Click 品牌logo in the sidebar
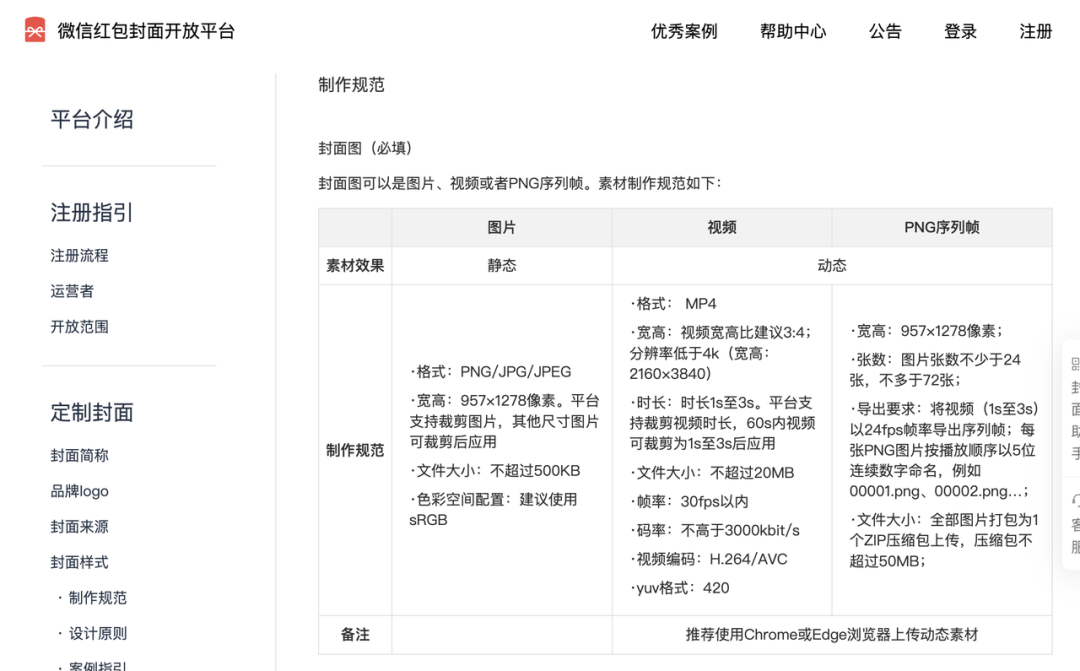Image resolution: width=1080 pixels, height=671 pixels. pyautogui.click(x=80, y=491)
